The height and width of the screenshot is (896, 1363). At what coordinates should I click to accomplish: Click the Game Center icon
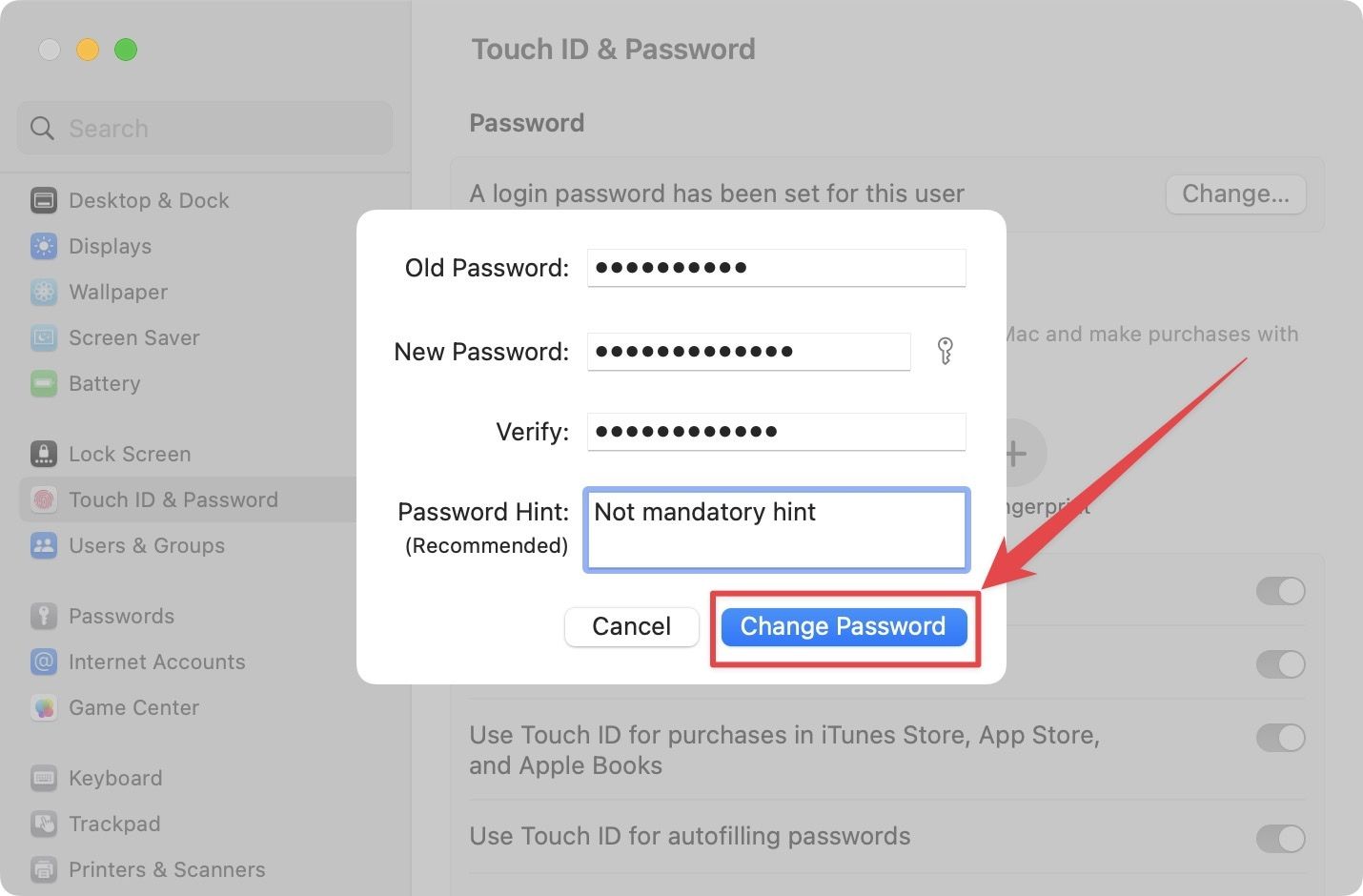tap(44, 707)
